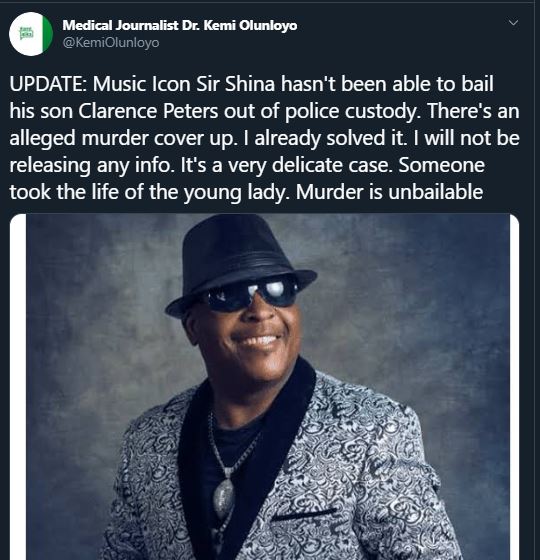Click the white left border of the photo

click(x=18, y=387)
